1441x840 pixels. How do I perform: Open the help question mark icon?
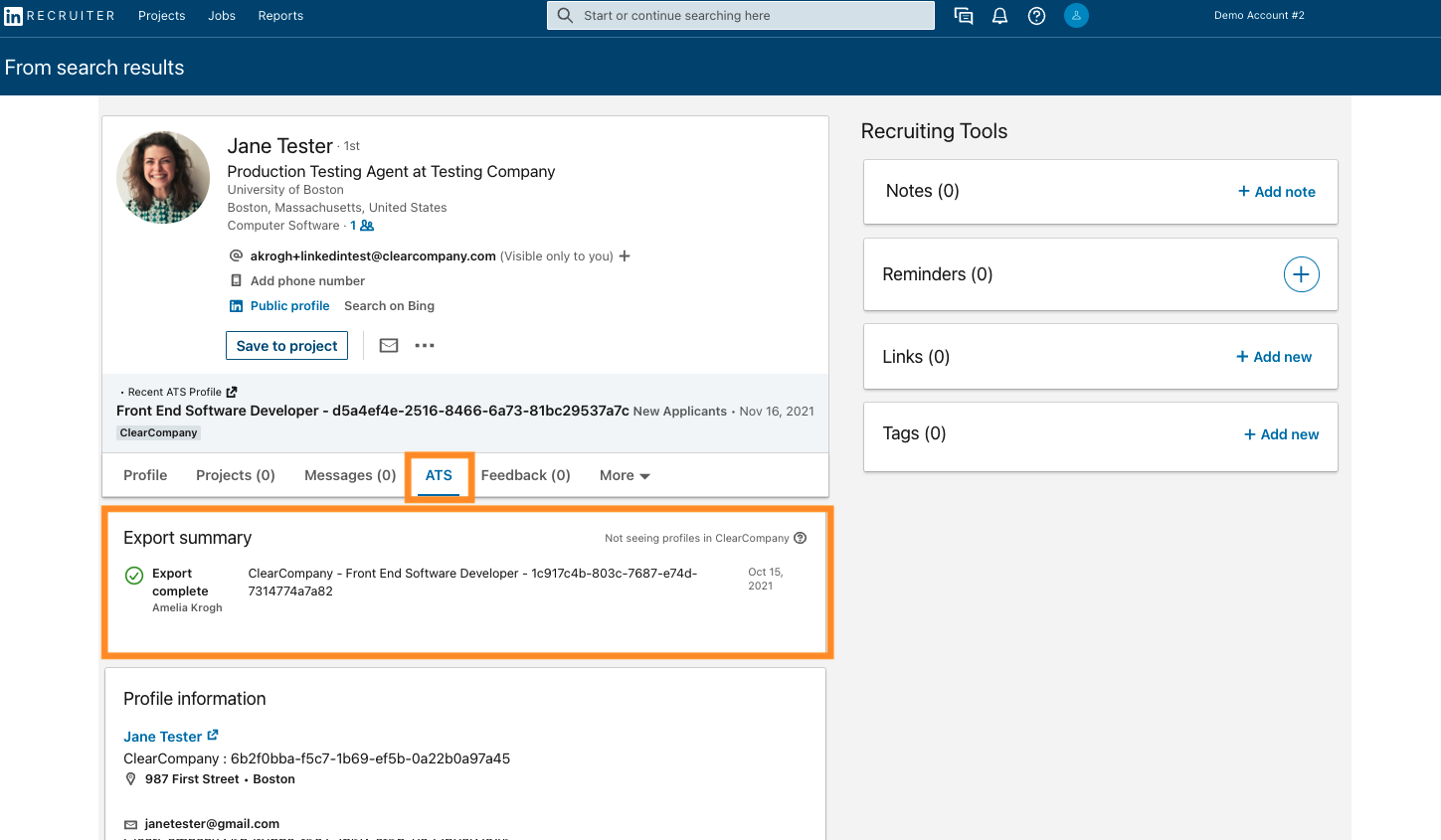(x=1036, y=16)
